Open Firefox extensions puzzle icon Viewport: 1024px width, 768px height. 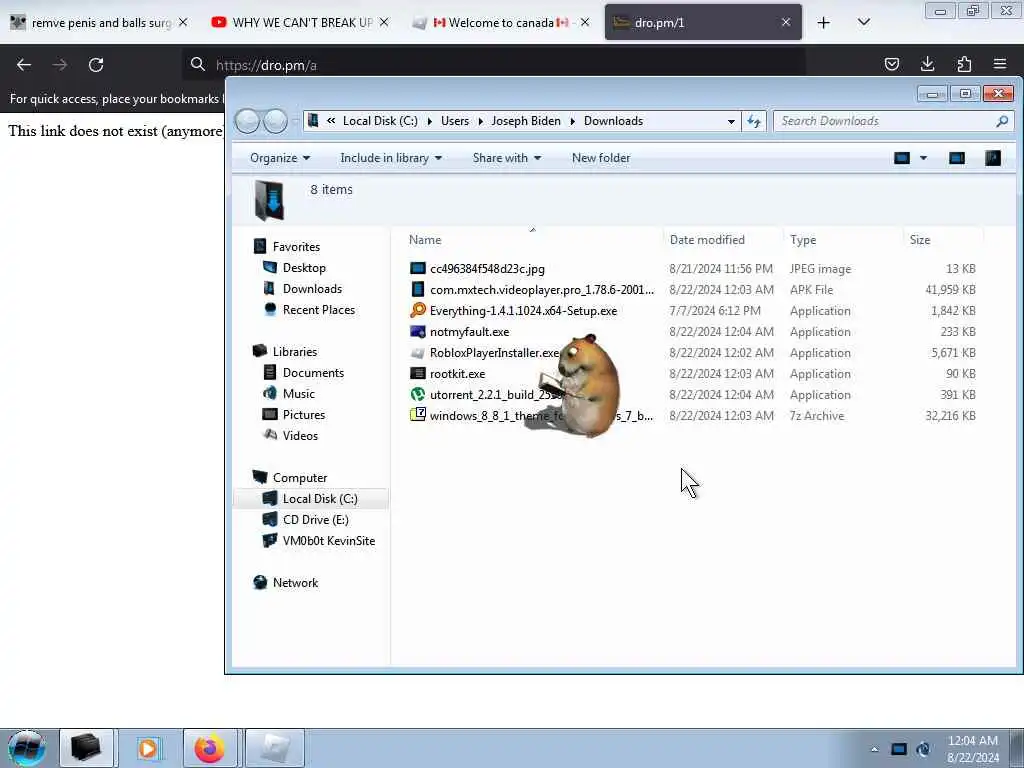(964, 64)
